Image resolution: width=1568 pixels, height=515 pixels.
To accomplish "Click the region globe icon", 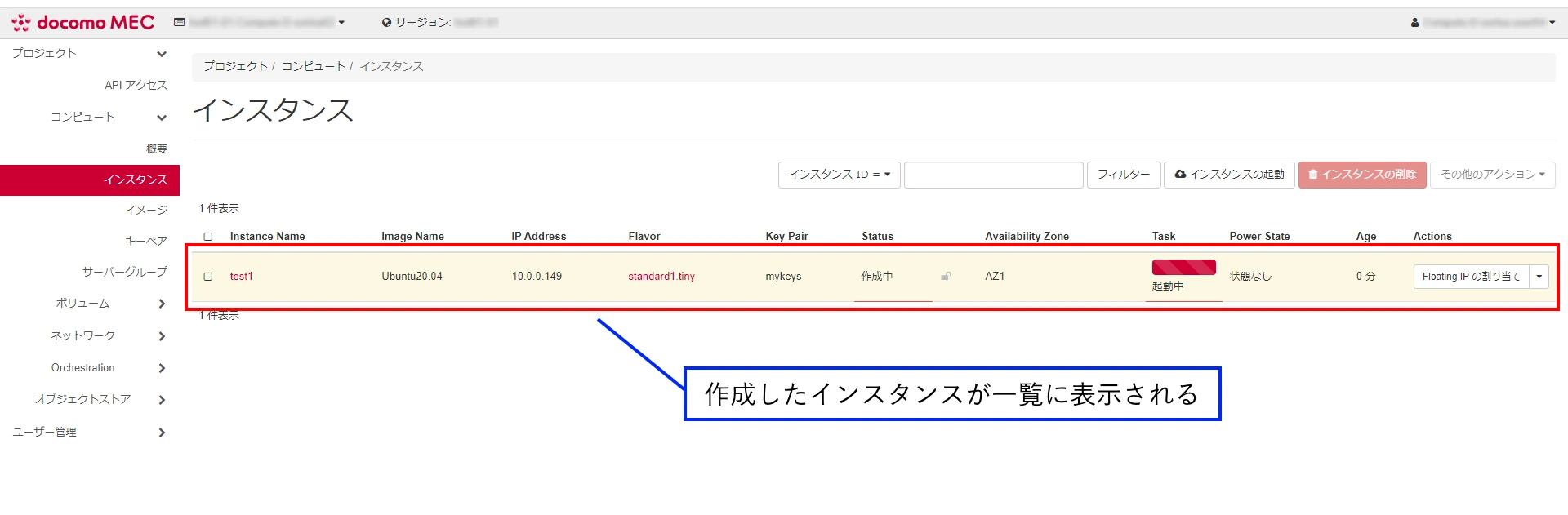I will pyautogui.click(x=386, y=23).
